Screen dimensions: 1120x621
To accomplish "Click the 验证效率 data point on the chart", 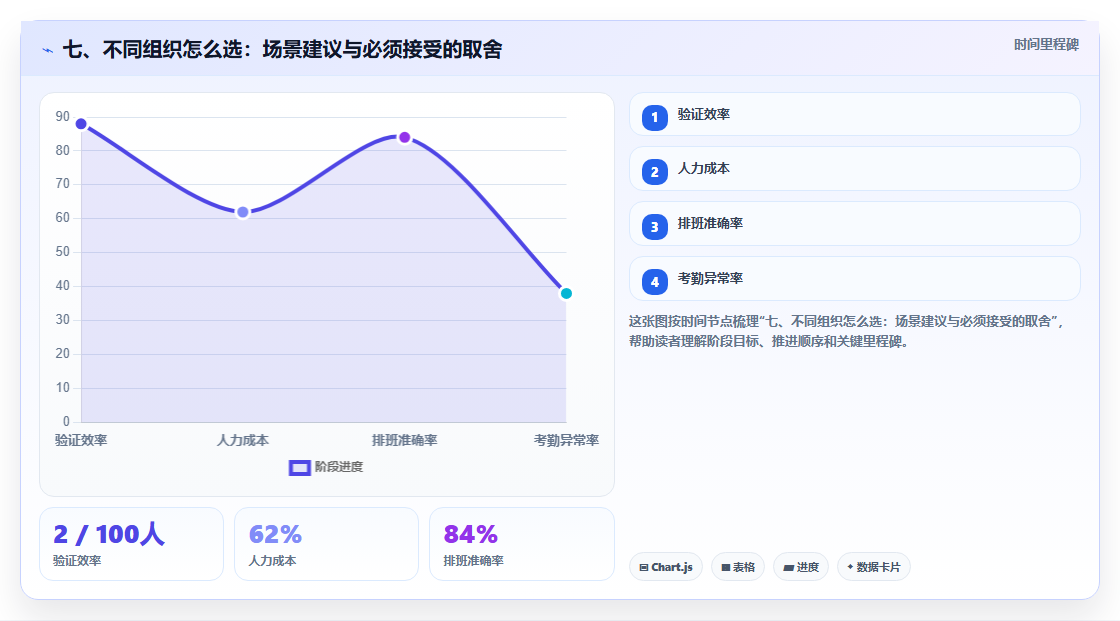I will [x=81, y=124].
